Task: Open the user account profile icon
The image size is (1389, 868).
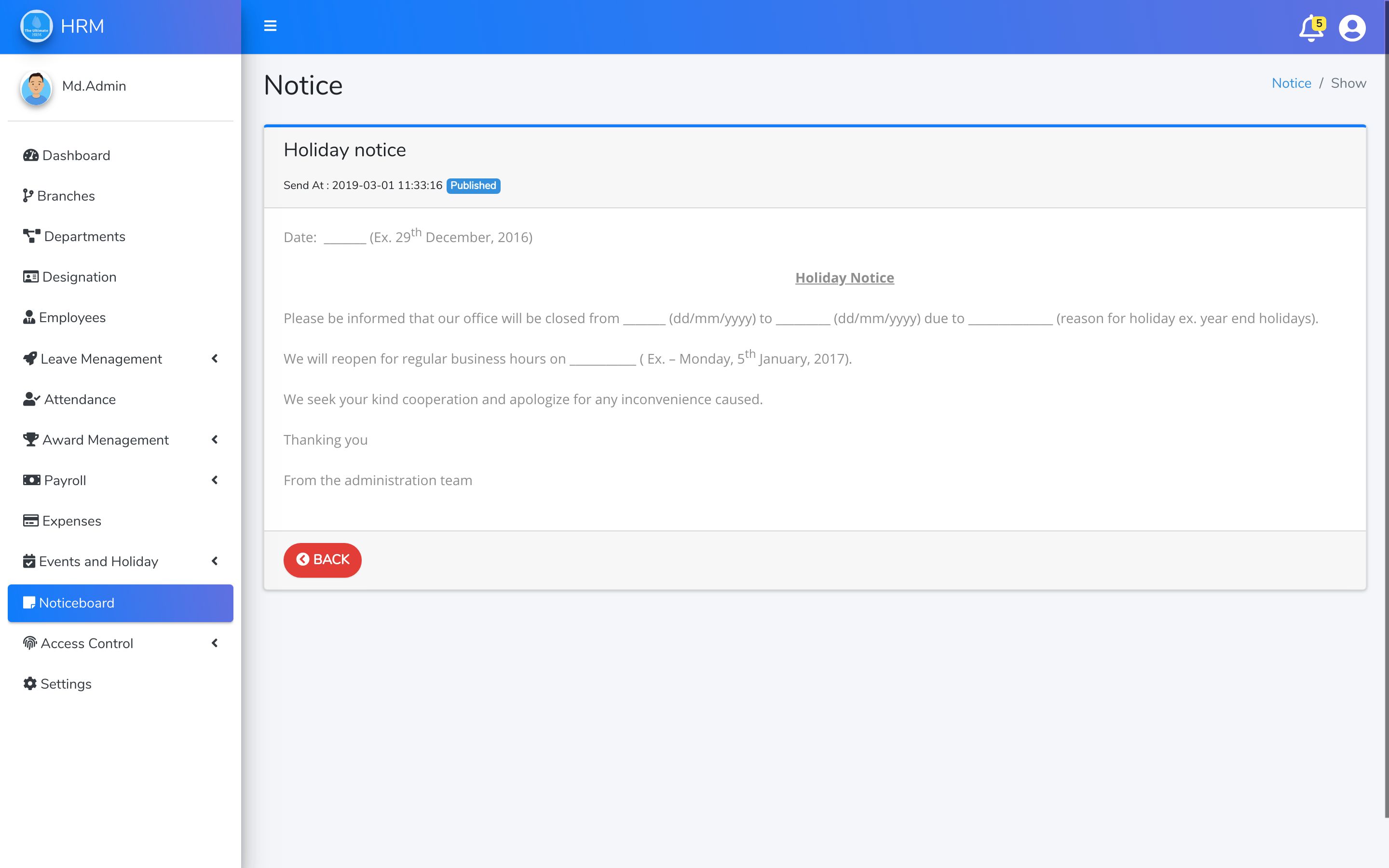Action: point(1352,27)
